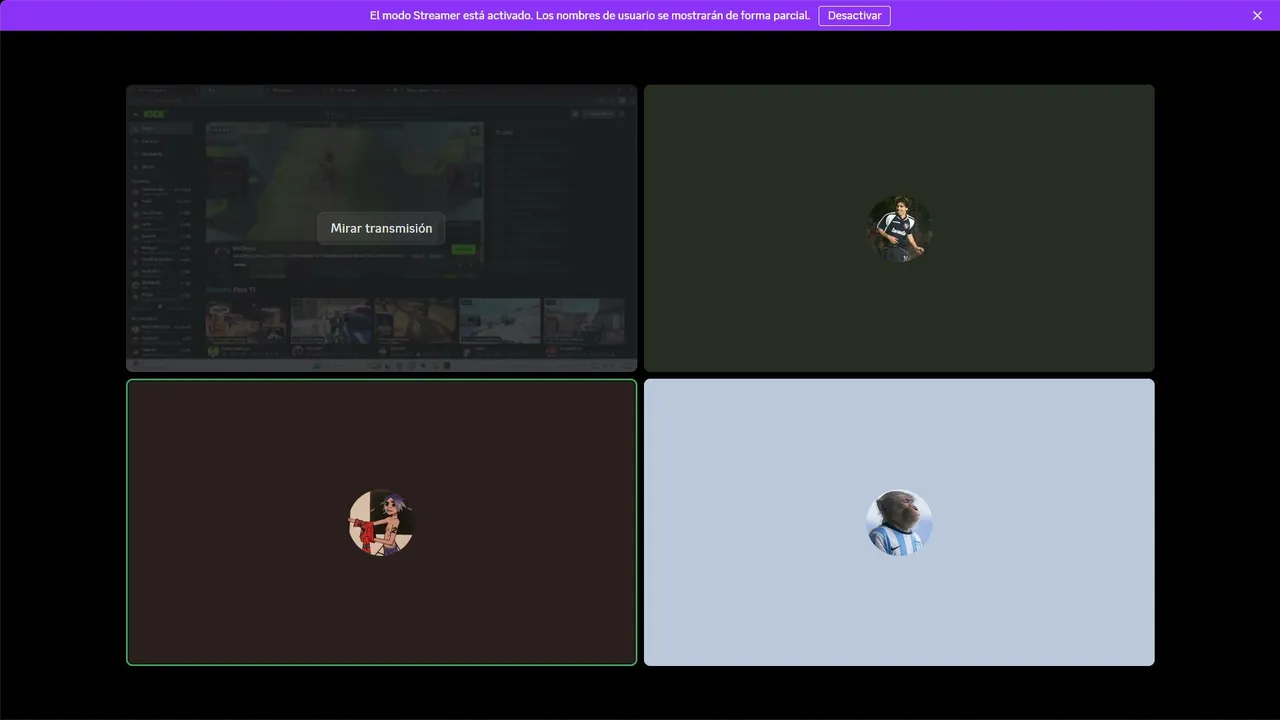Viewport: 1280px width, 720px height.
Task: Select the soccer player avatar tile
Action: click(899, 228)
